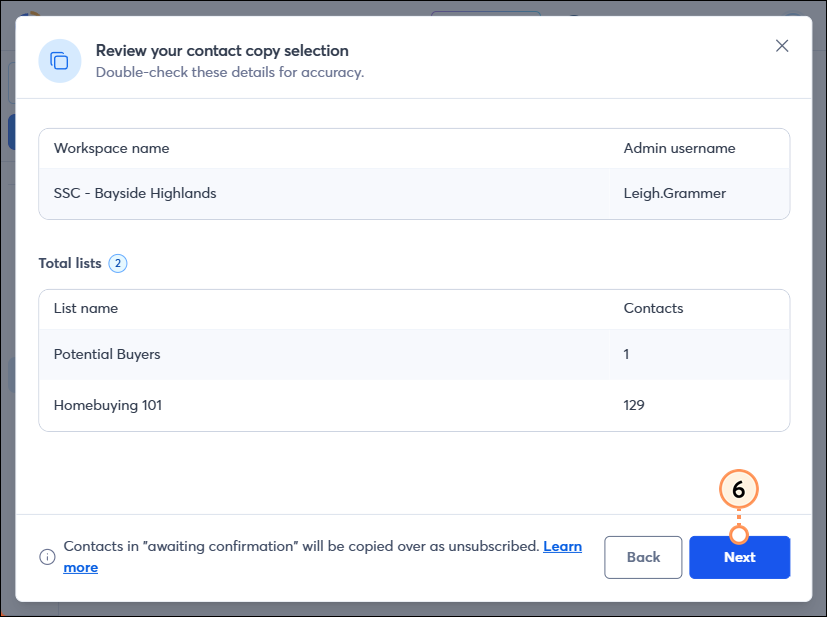The width and height of the screenshot is (827, 617).
Task: Select the Potential Buyers list row
Action: pyautogui.click(x=414, y=354)
